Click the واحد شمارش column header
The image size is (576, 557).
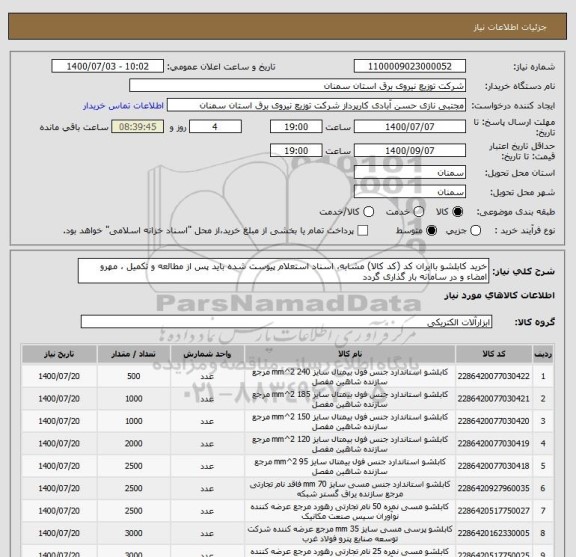coord(207,354)
